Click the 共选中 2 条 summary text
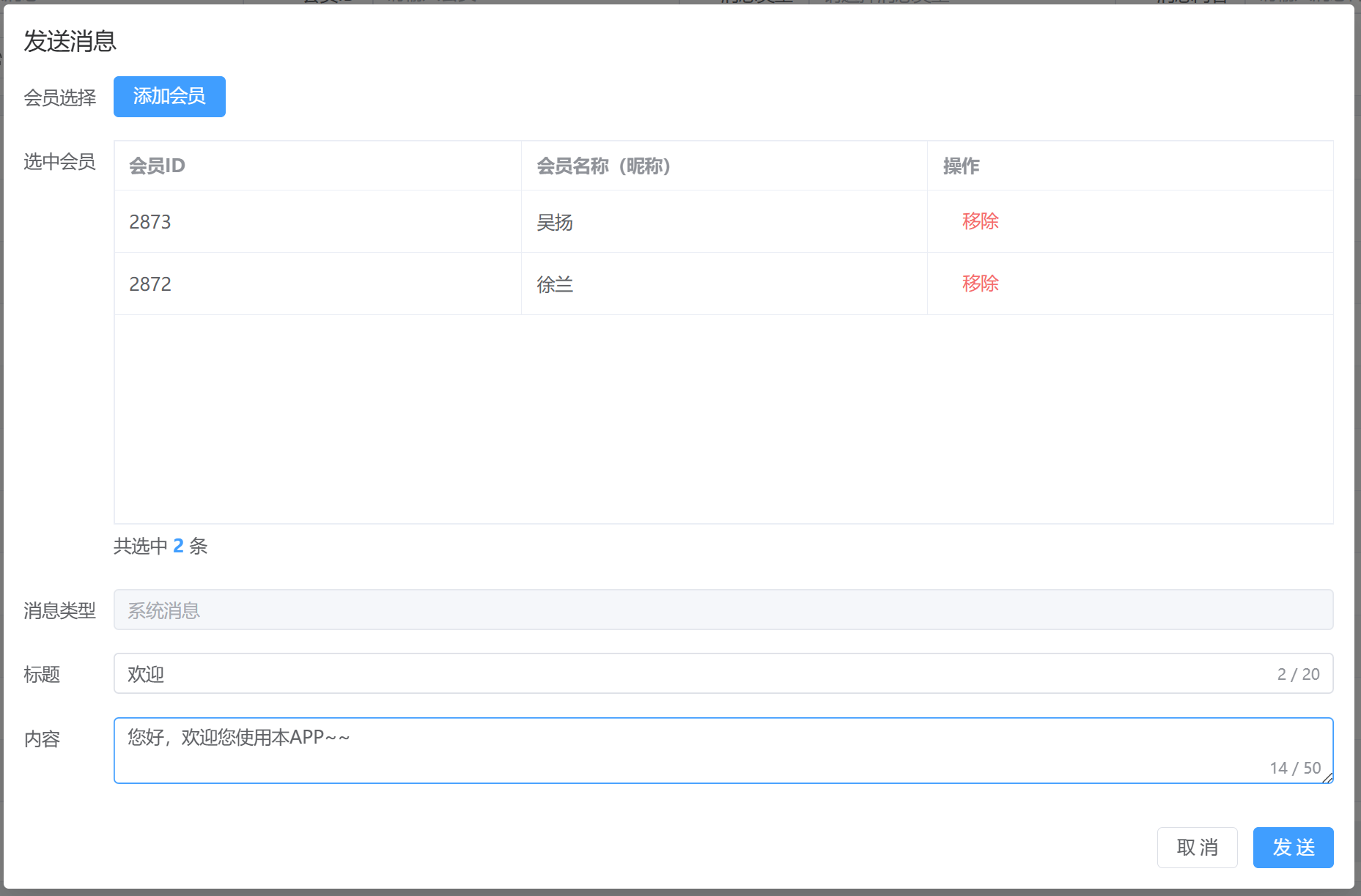Viewport: 1361px width, 896px height. pos(161,547)
